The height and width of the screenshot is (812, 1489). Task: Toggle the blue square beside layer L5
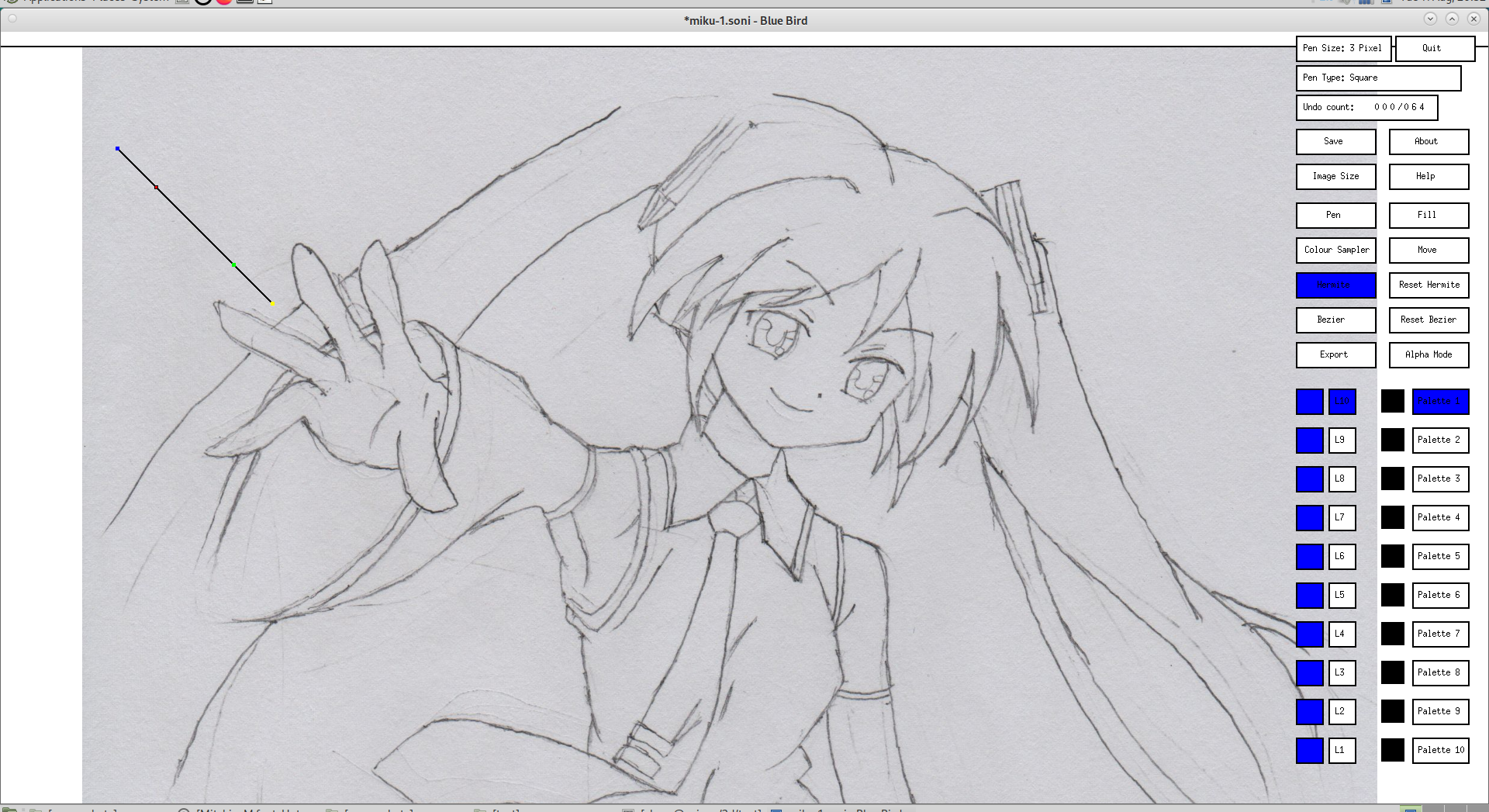click(x=1310, y=596)
